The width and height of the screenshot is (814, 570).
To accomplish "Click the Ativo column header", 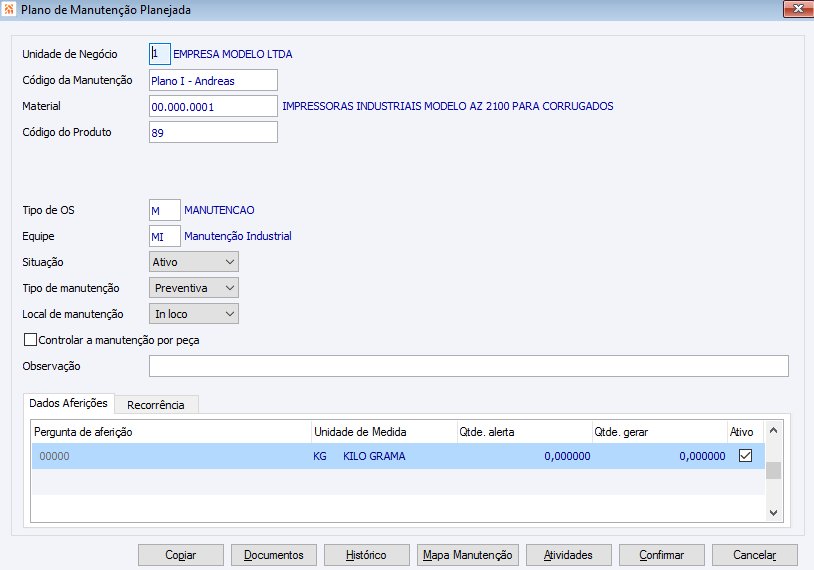I will coord(745,432).
